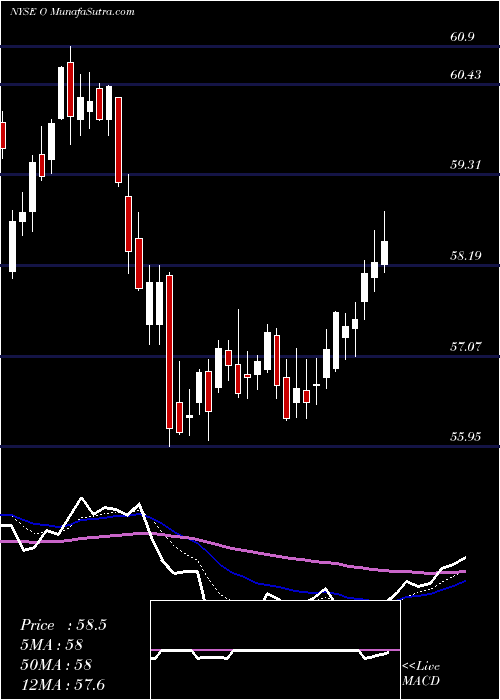The height and width of the screenshot is (700, 500).
Task: Click the 60.9 price level label
Action: click(x=462, y=36)
